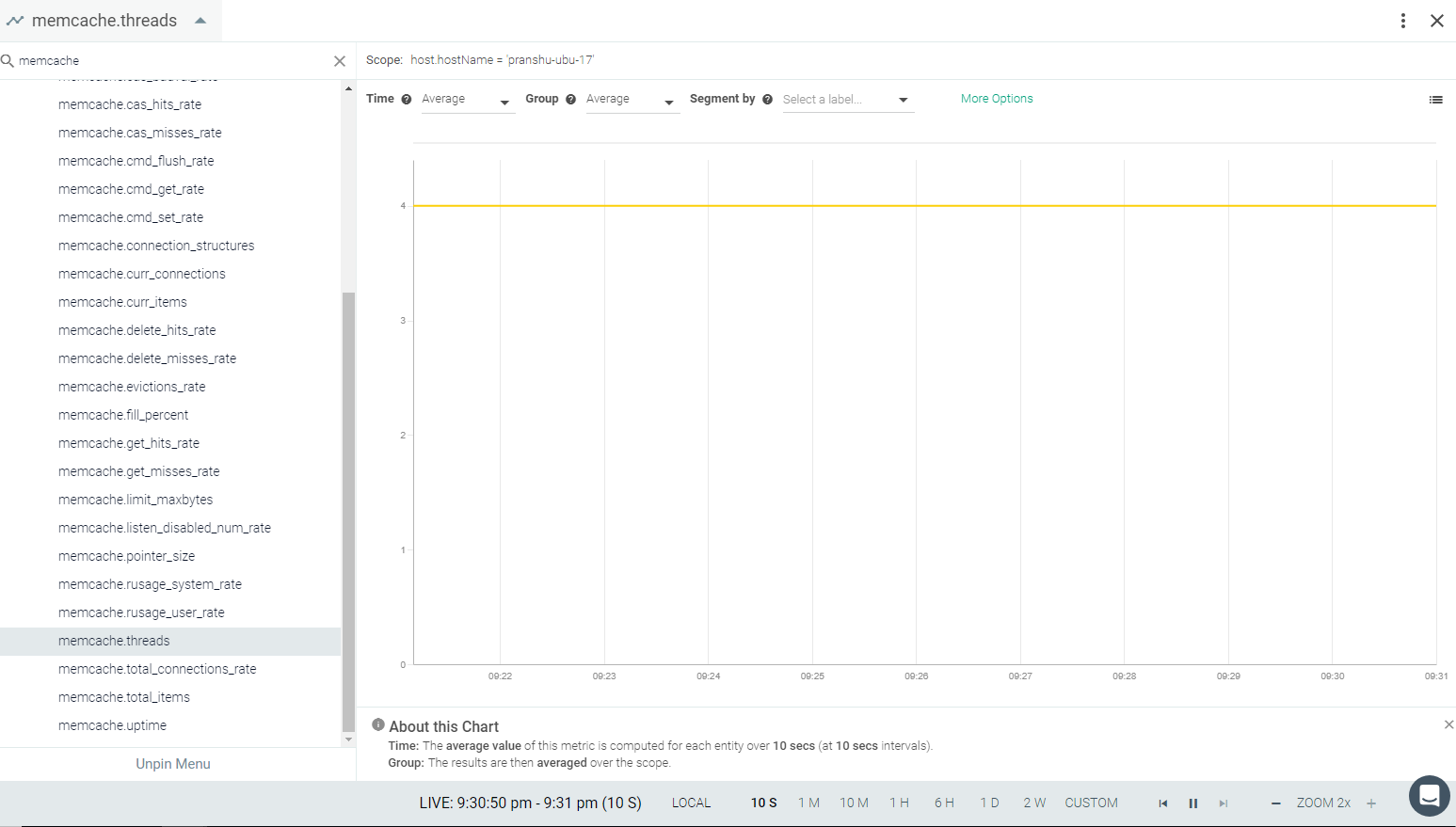The height and width of the screenshot is (827, 1456).
Task: Dismiss the About this Chart panel
Action: click(1448, 724)
